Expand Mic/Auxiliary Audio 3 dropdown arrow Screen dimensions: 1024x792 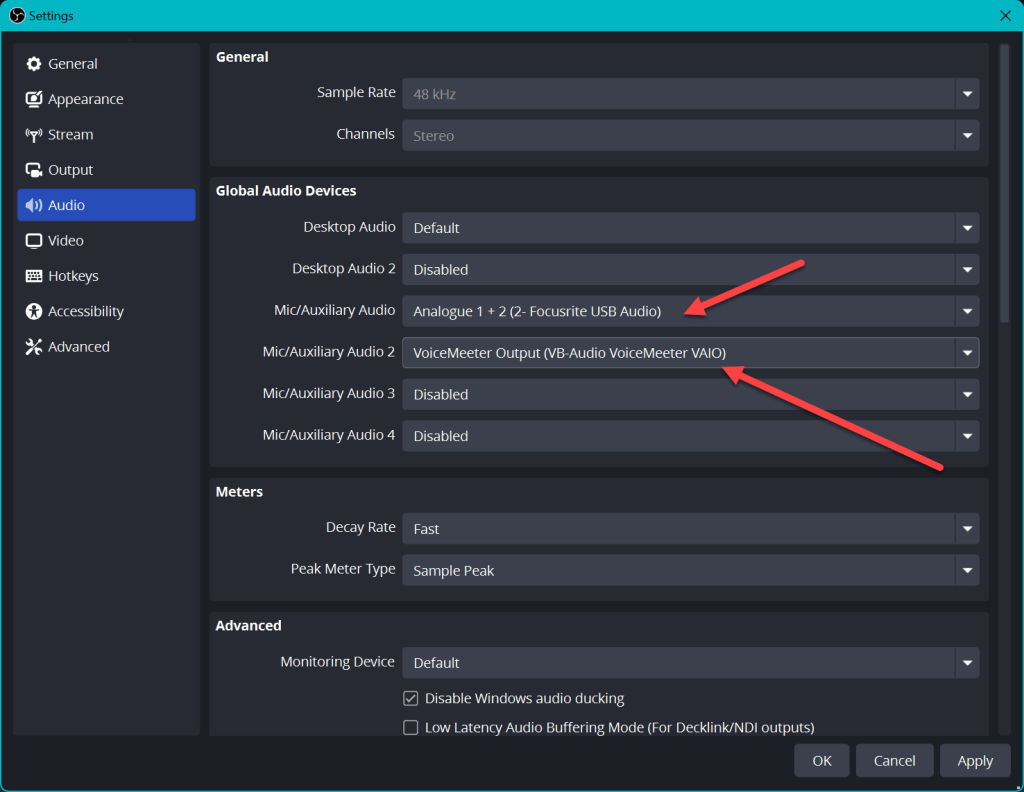[967, 394]
